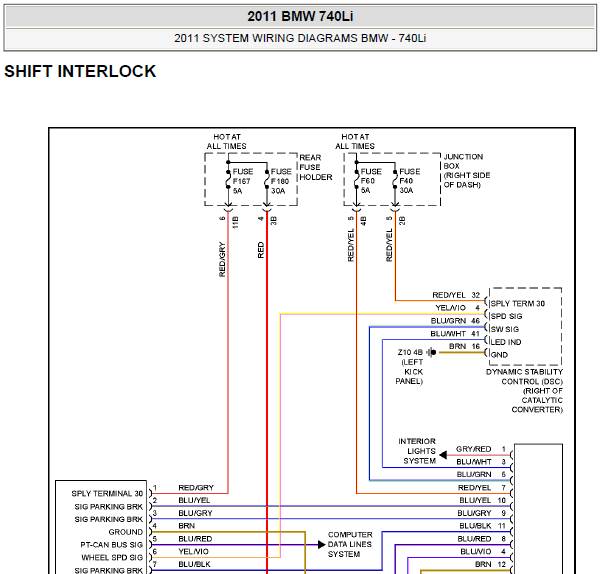Viewport: 603px width, 574px height.
Task: Click the pin 5 'BLU/RED' wire label
Action: (195, 539)
